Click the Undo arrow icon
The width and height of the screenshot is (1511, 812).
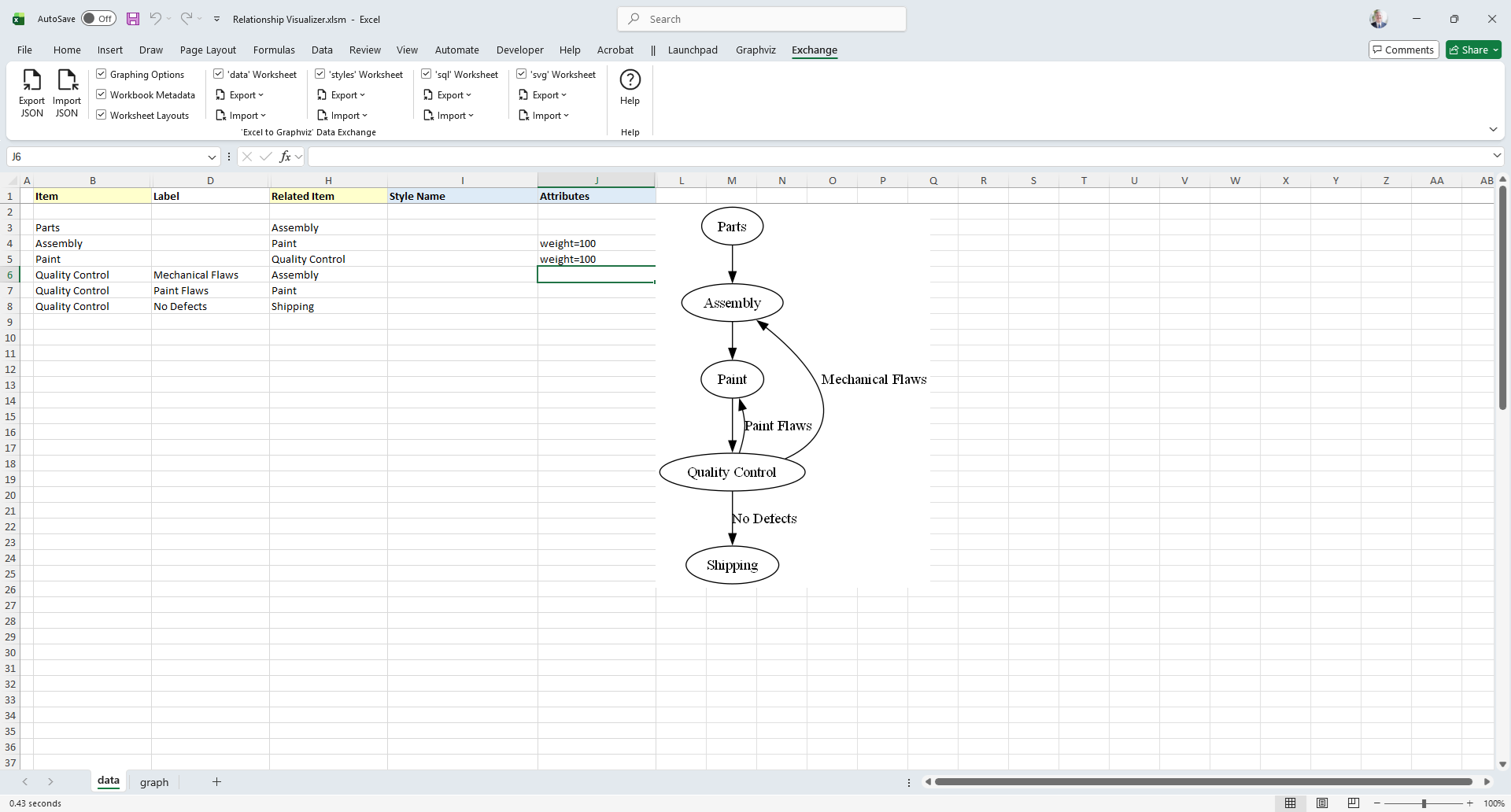[156, 19]
